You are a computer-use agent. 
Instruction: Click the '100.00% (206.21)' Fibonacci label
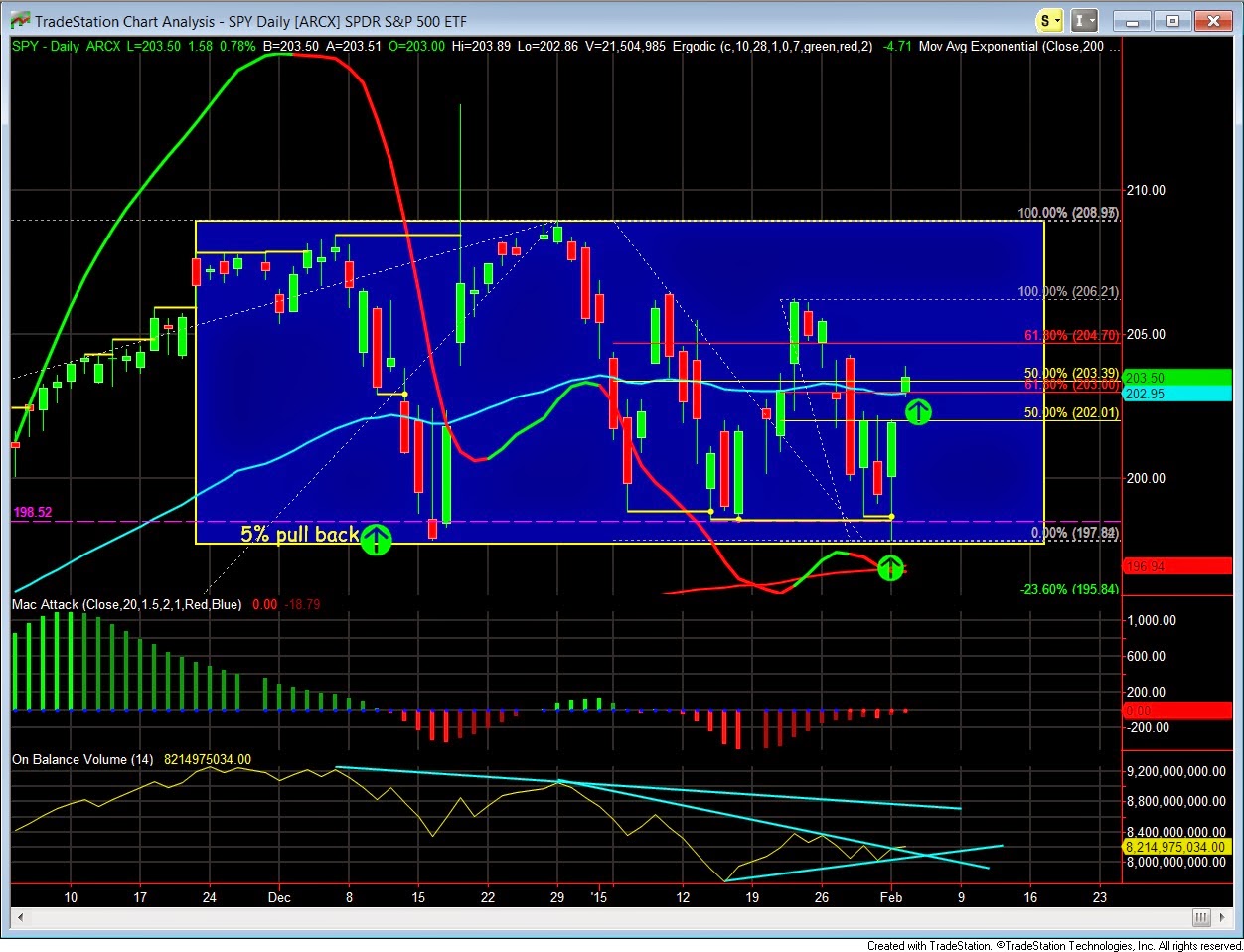point(1068,291)
